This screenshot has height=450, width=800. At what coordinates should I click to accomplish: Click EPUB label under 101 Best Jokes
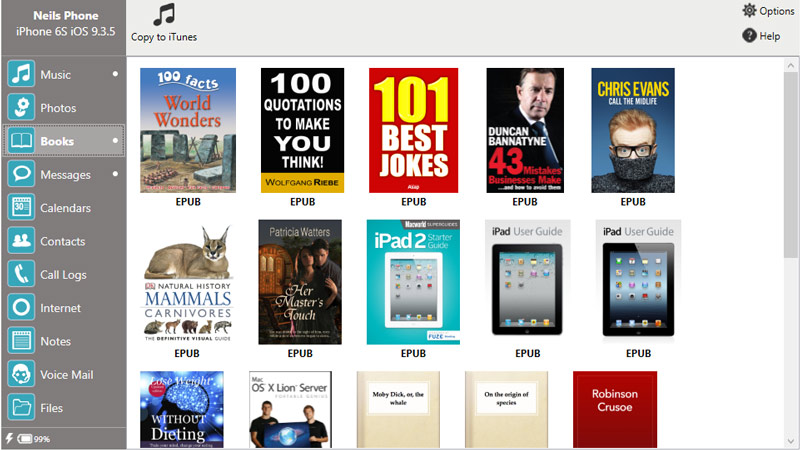[414, 202]
